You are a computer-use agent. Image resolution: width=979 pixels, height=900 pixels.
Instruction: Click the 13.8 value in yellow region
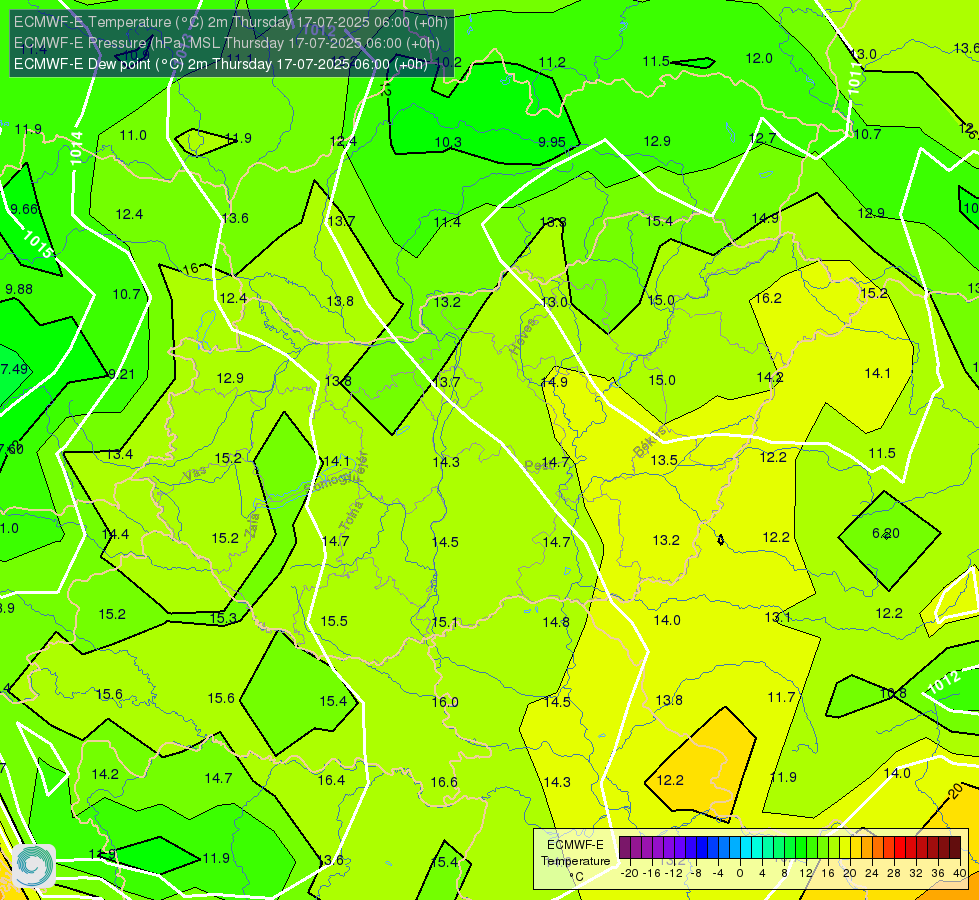[669, 700]
